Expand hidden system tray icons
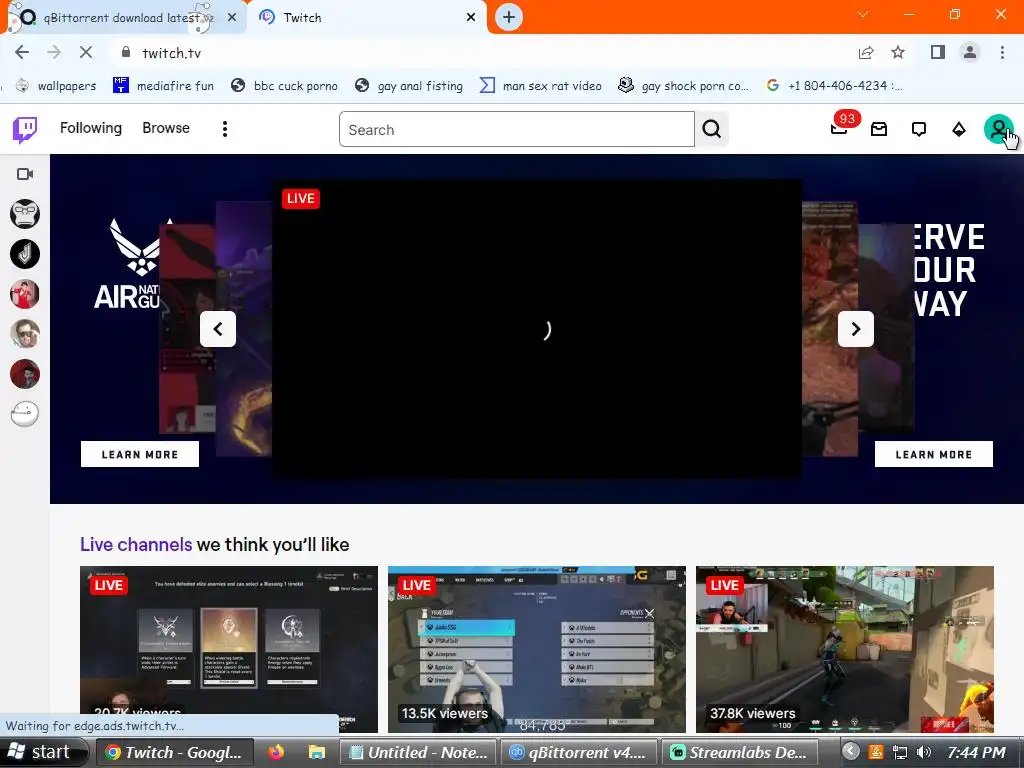 point(850,752)
